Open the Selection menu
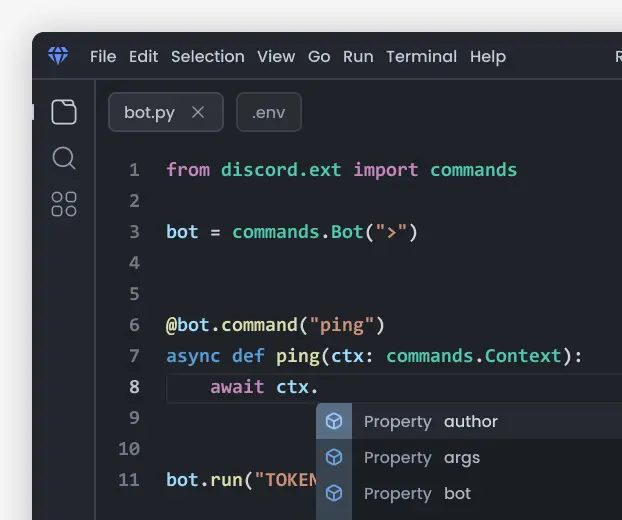Viewport: 622px width, 520px height. tap(208, 57)
